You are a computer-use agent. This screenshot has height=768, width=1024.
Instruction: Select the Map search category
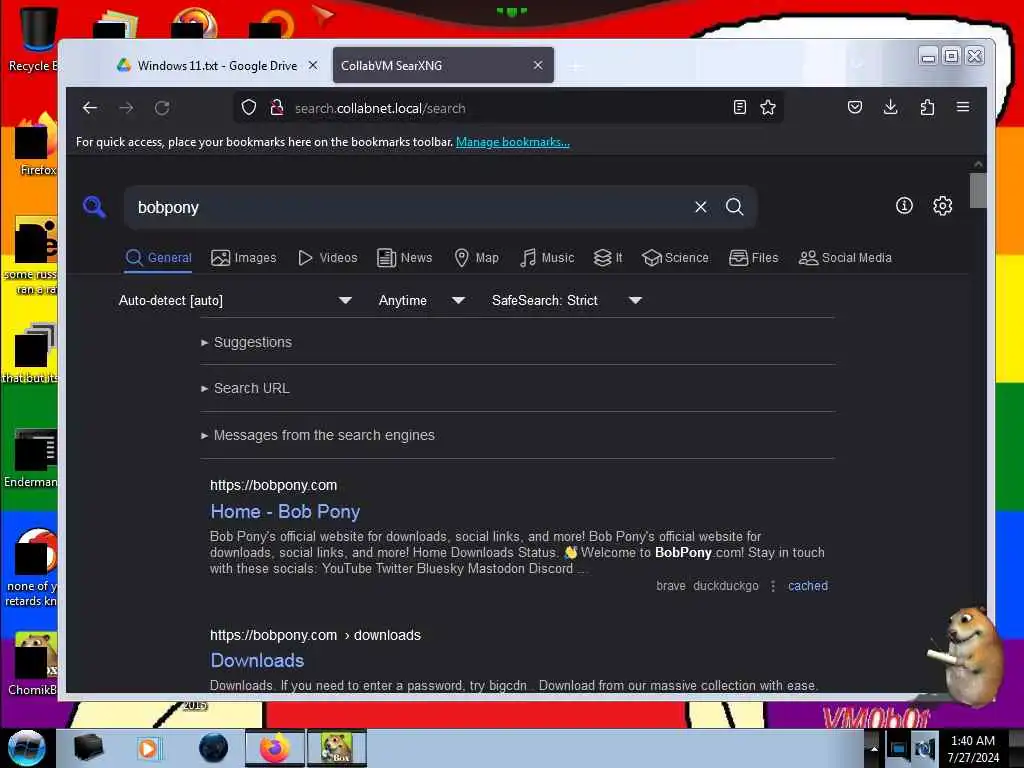pos(477,258)
